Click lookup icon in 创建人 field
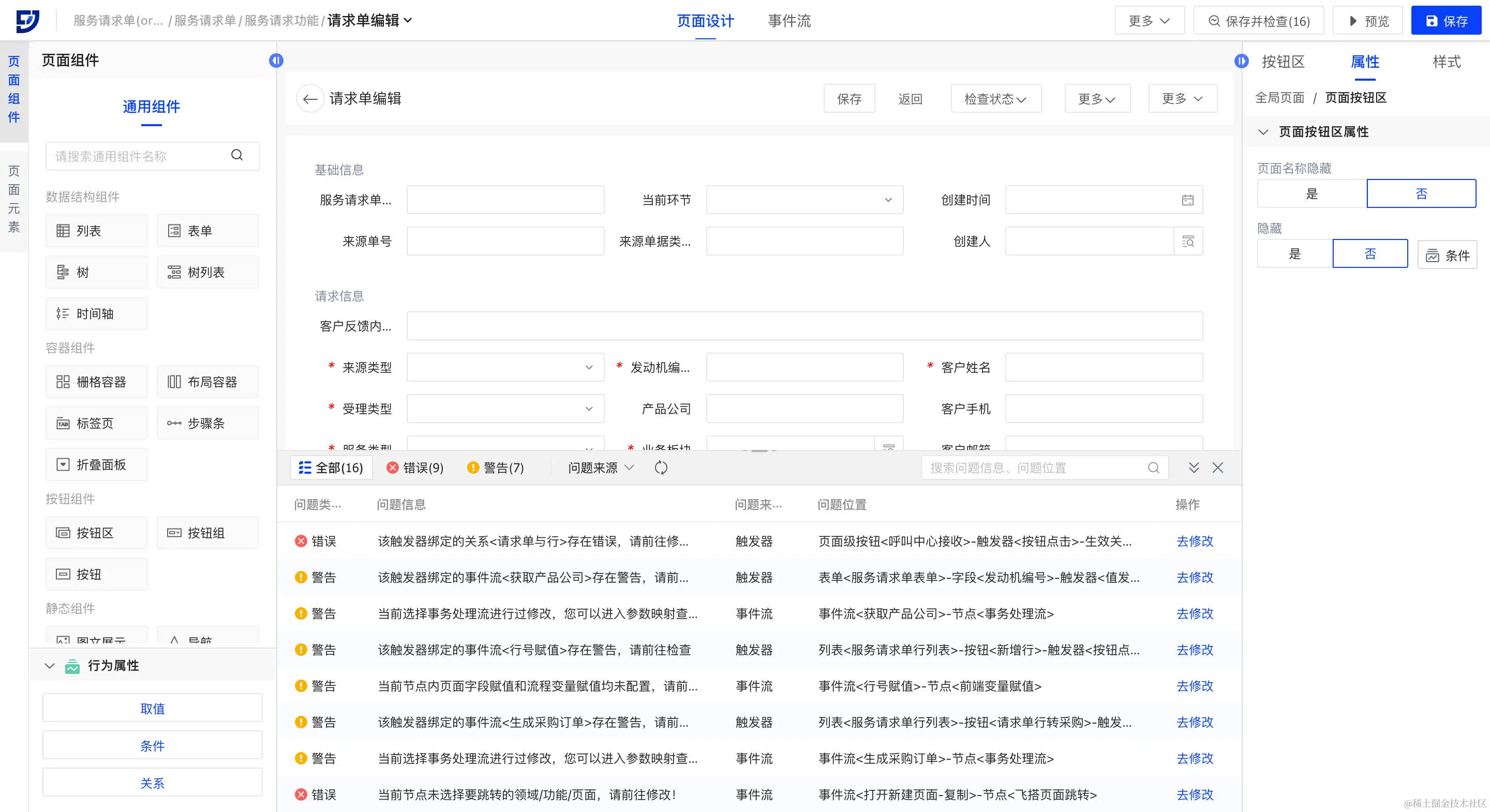The height and width of the screenshot is (812, 1490). pos(1188,242)
